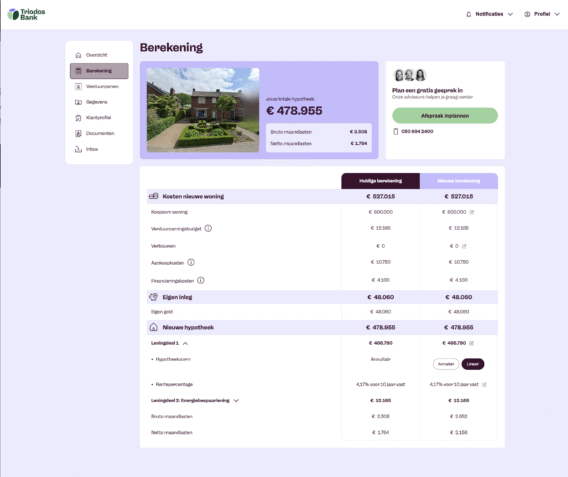
Task: Edit the Leningdeel 1 amount
Action: coord(471,343)
